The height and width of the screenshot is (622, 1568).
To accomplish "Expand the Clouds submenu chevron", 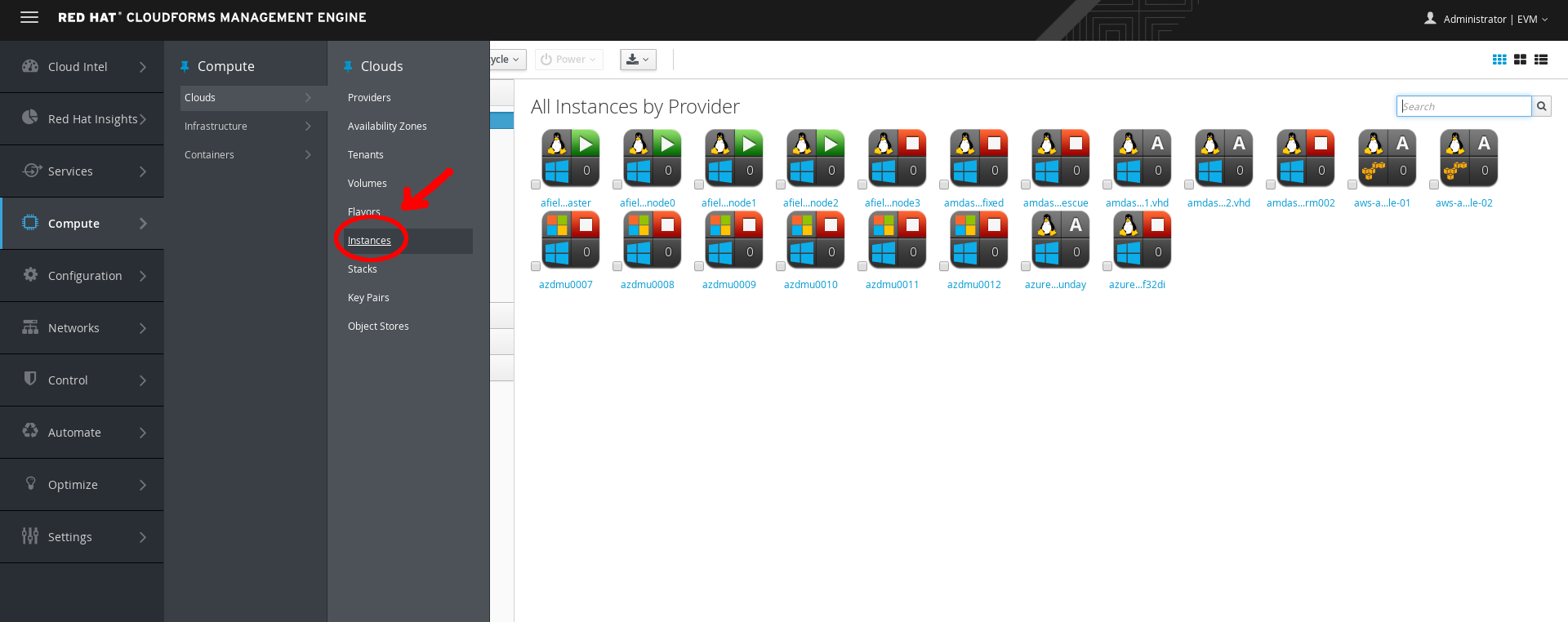I will [308, 97].
